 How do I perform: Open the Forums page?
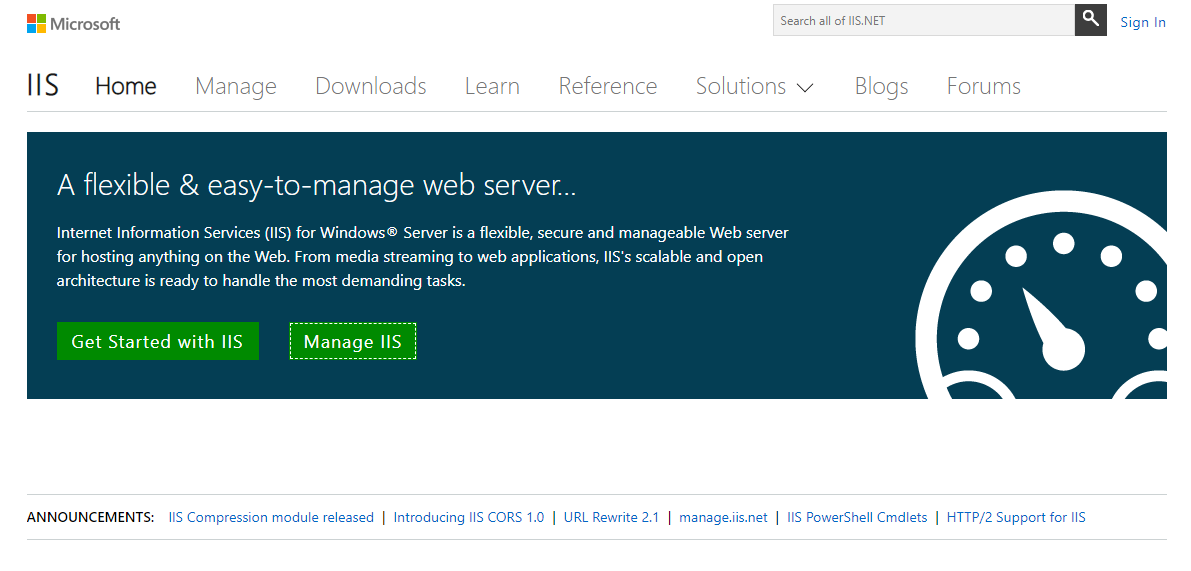983,87
